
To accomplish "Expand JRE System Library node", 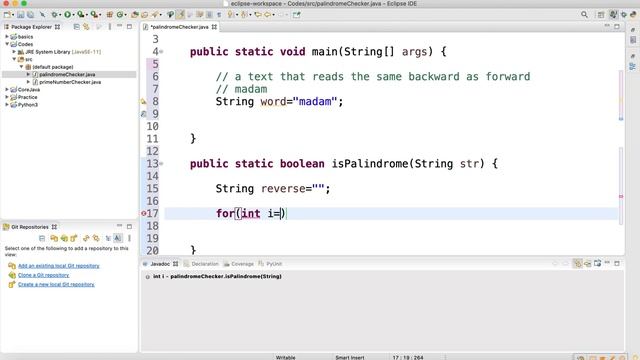I will click(x=14, y=52).
